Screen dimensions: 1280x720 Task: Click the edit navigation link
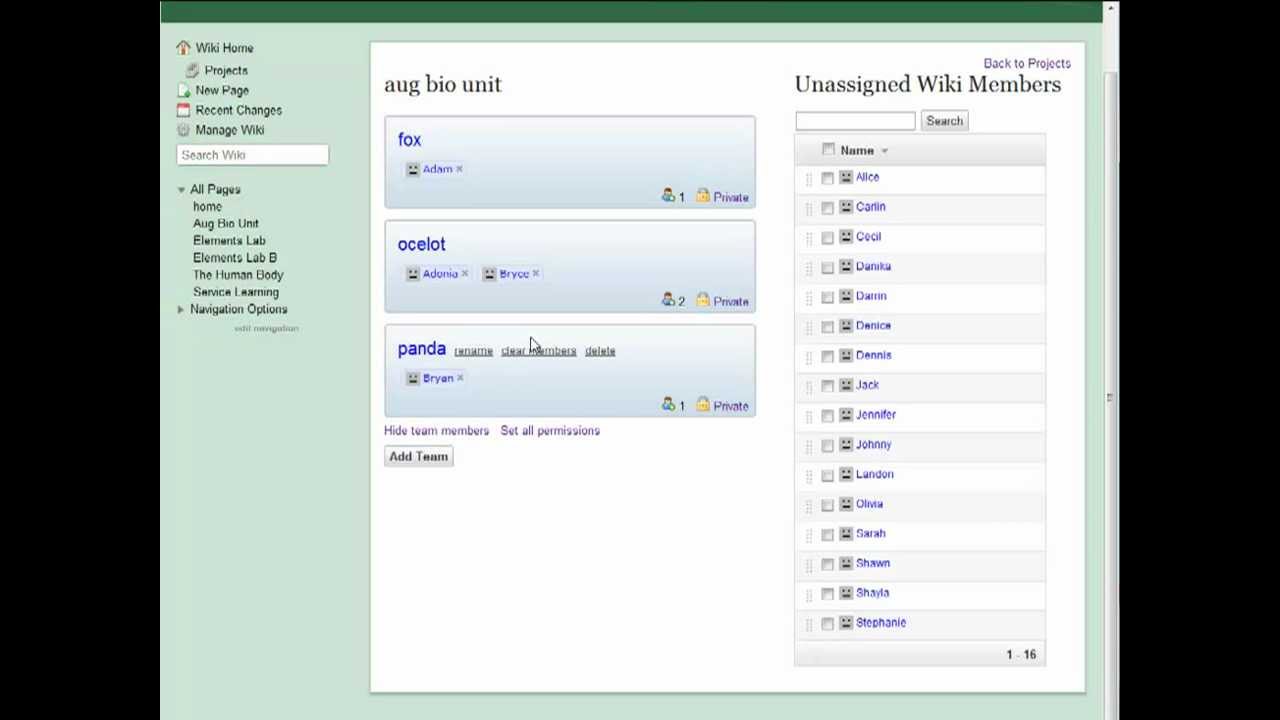pyautogui.click(x=266, y=328)
